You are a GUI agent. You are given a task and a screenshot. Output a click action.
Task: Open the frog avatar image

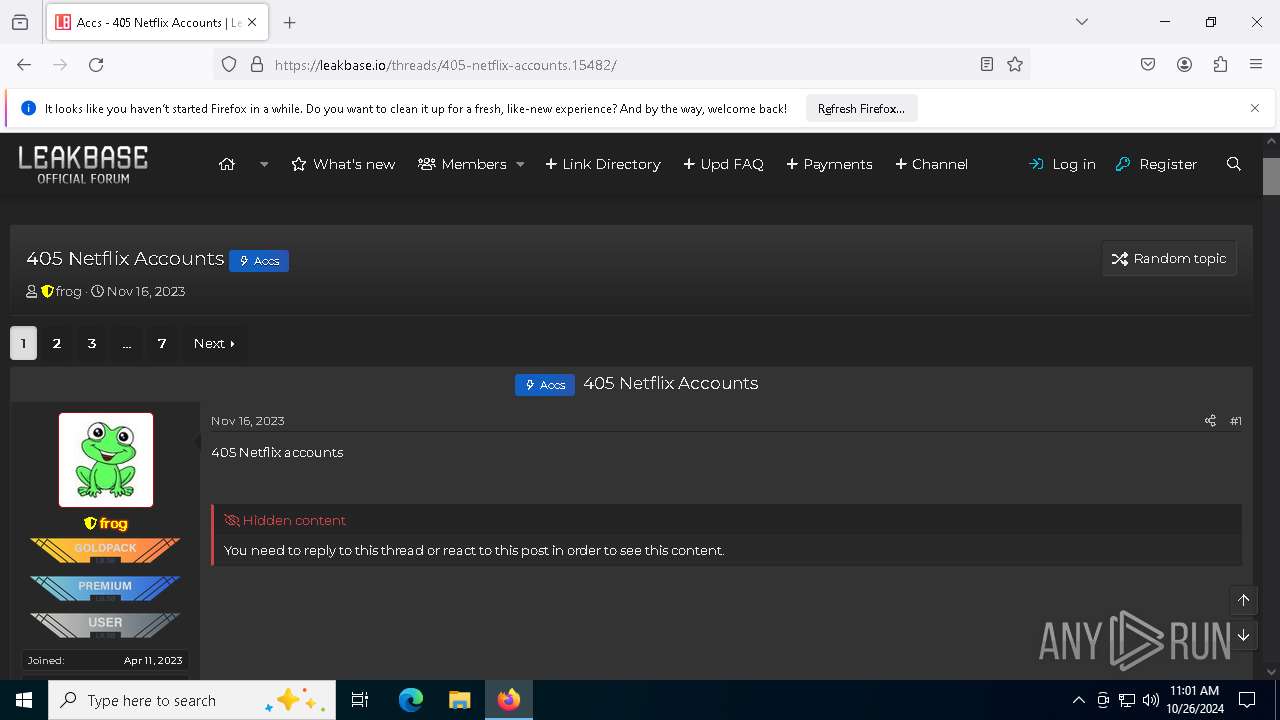point(106,460)
